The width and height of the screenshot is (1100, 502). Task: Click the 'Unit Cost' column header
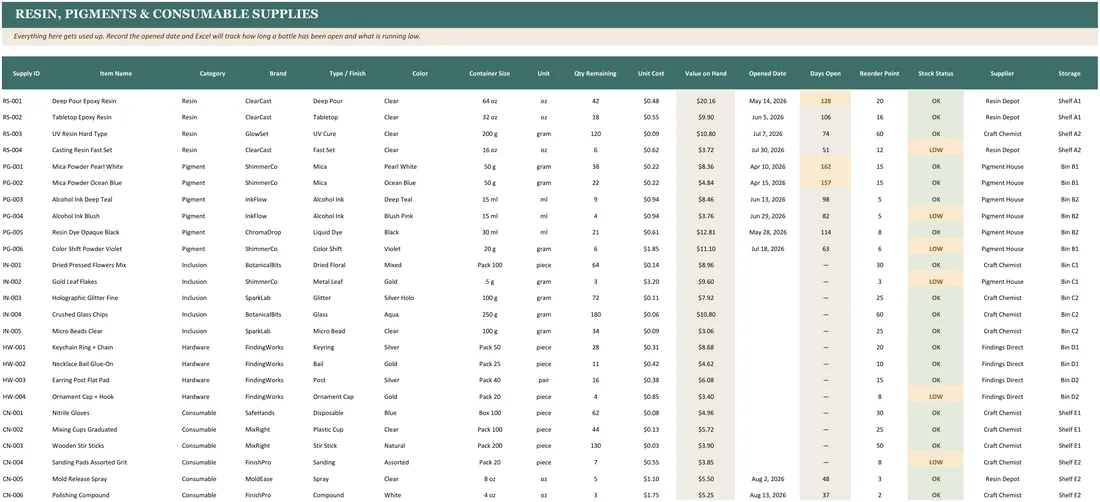tap(651, 73)
